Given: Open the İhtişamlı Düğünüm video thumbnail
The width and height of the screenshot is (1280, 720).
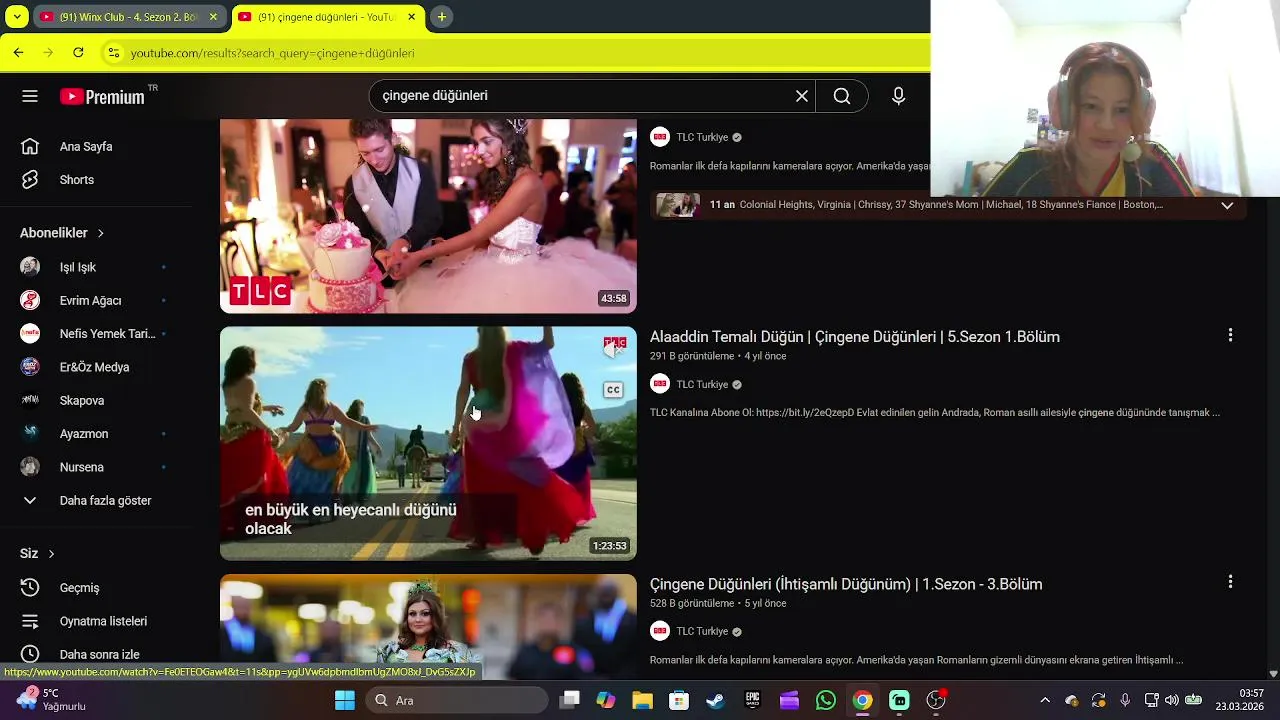Looking at the screenshot, I should (x=428, y=627).
